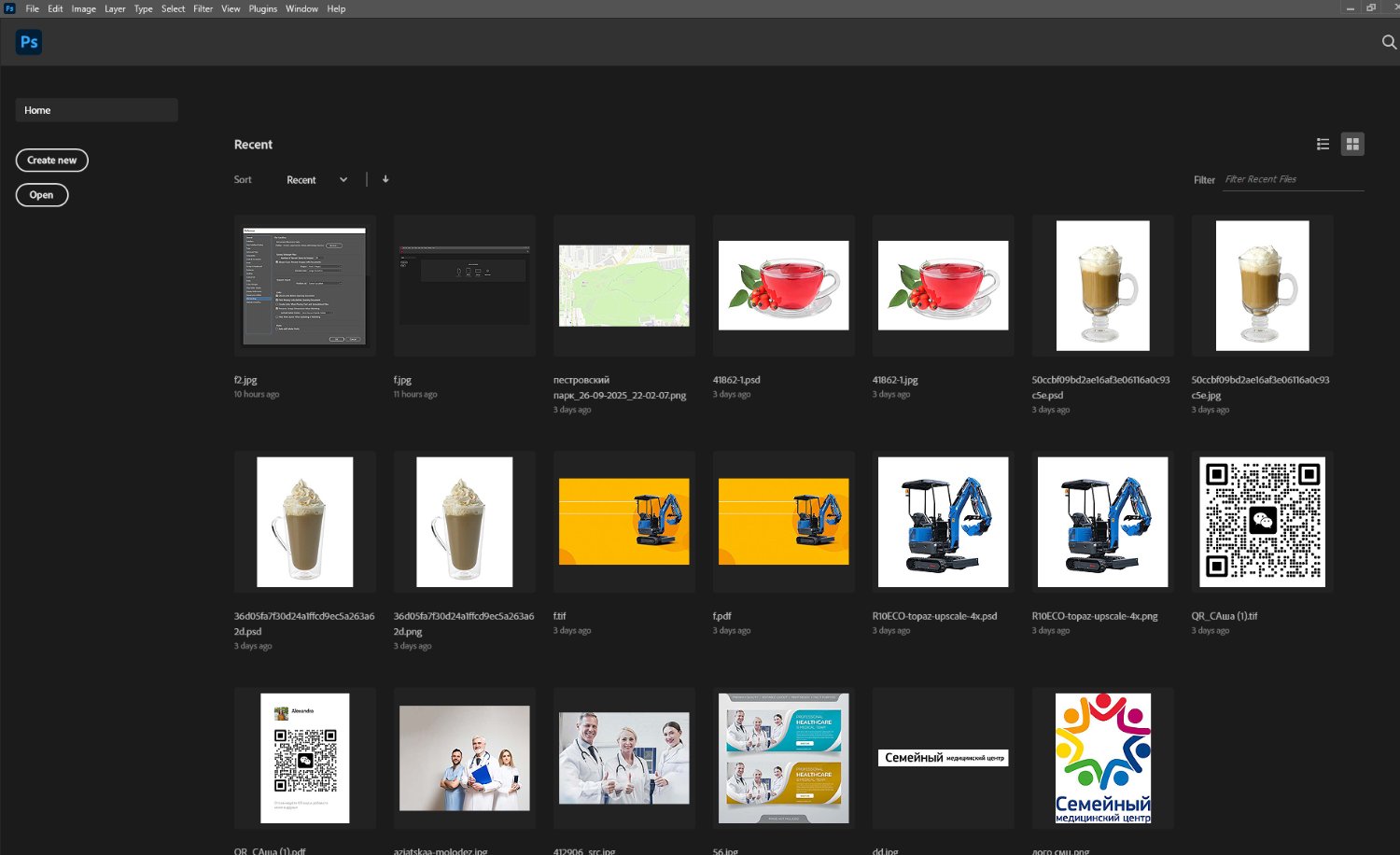Open the yellow excavator f.tif thumbnail
Viewport: 1400px width, 855px height.
click(x=624, y=522)
